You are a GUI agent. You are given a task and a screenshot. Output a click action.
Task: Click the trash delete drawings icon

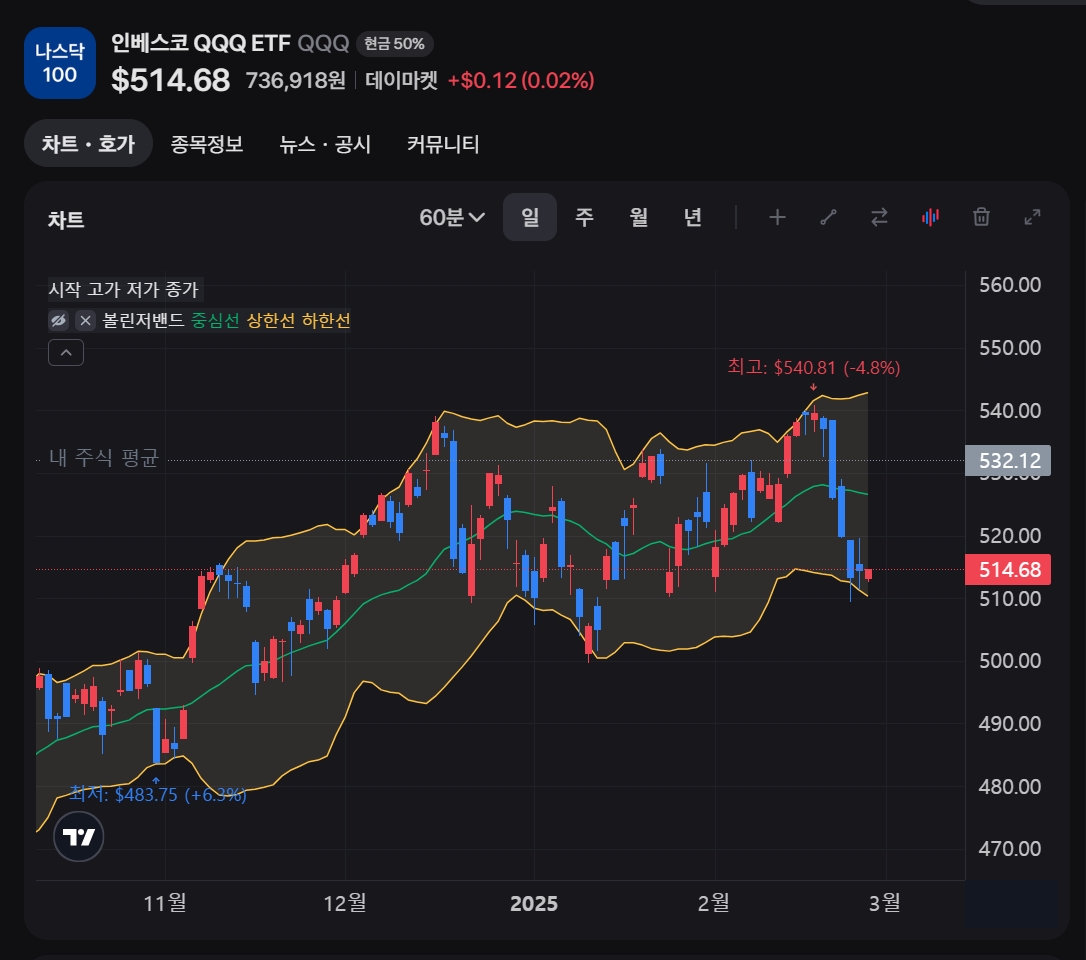981,217
